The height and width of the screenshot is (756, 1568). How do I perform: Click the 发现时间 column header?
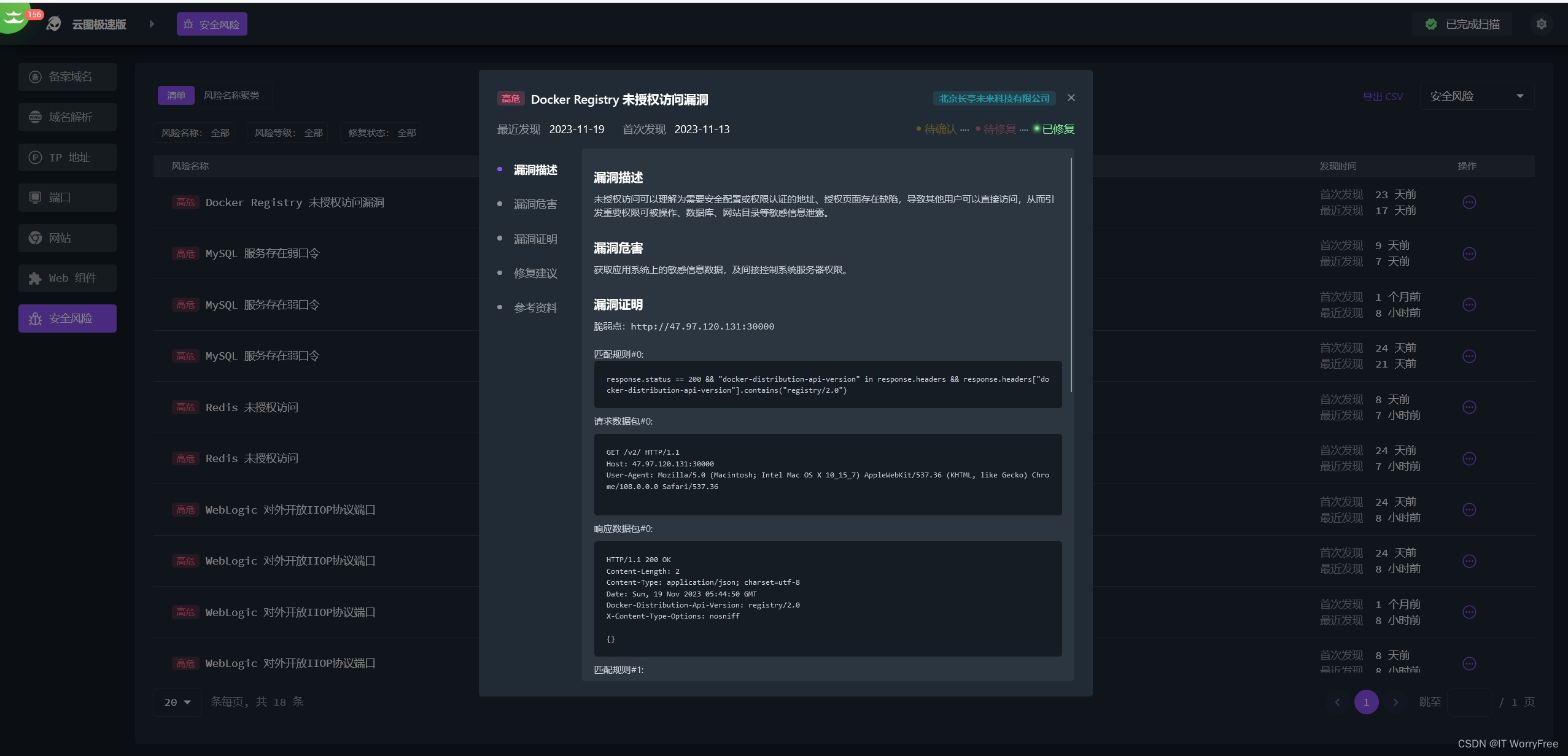point(1338,166)
